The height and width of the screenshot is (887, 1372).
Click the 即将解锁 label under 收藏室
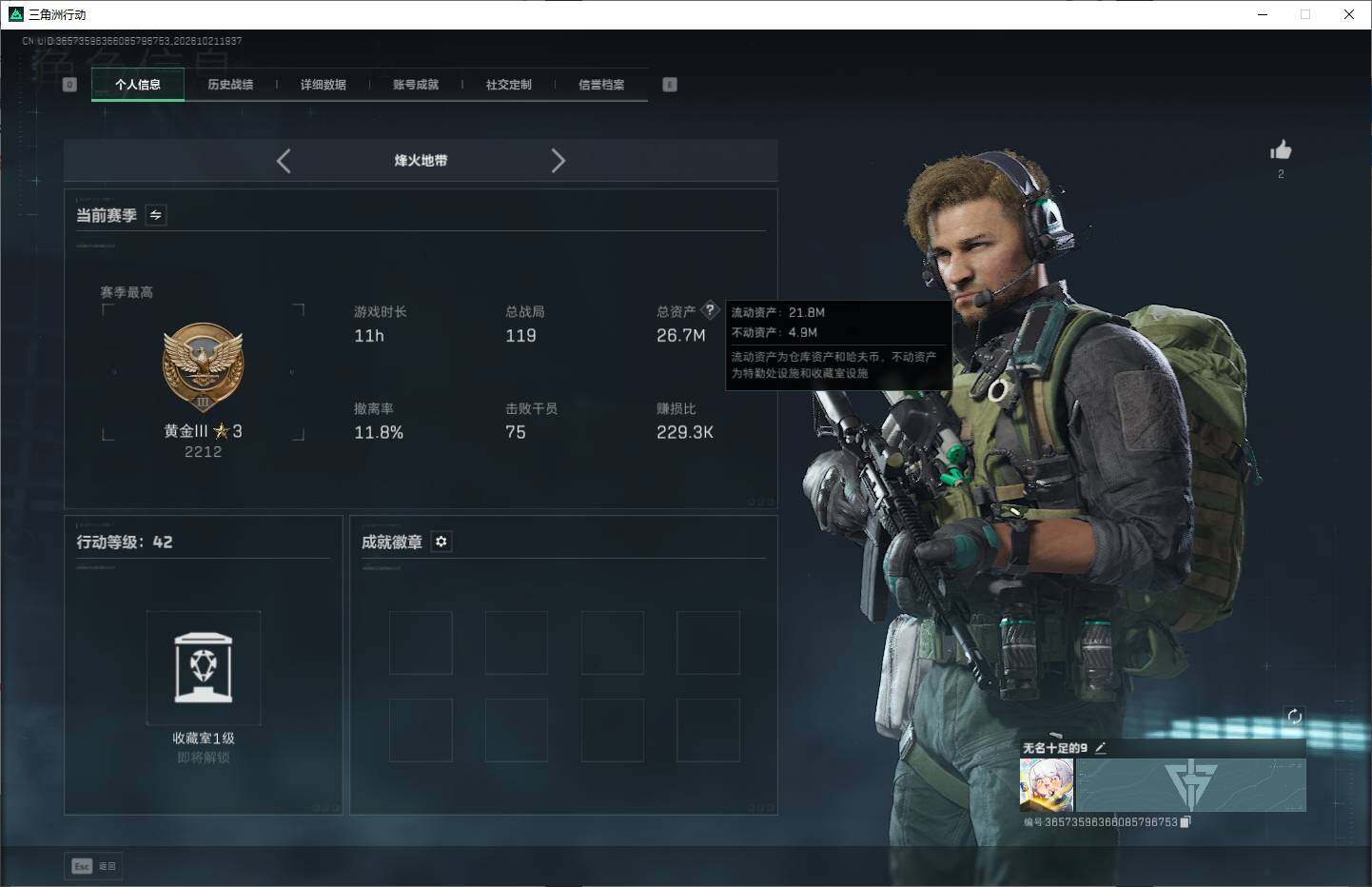tap(204, 758)
